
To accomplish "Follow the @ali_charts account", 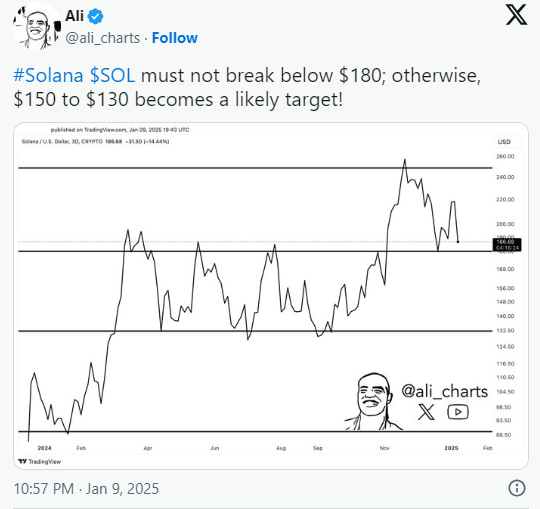I will click(x=175, y=38).
